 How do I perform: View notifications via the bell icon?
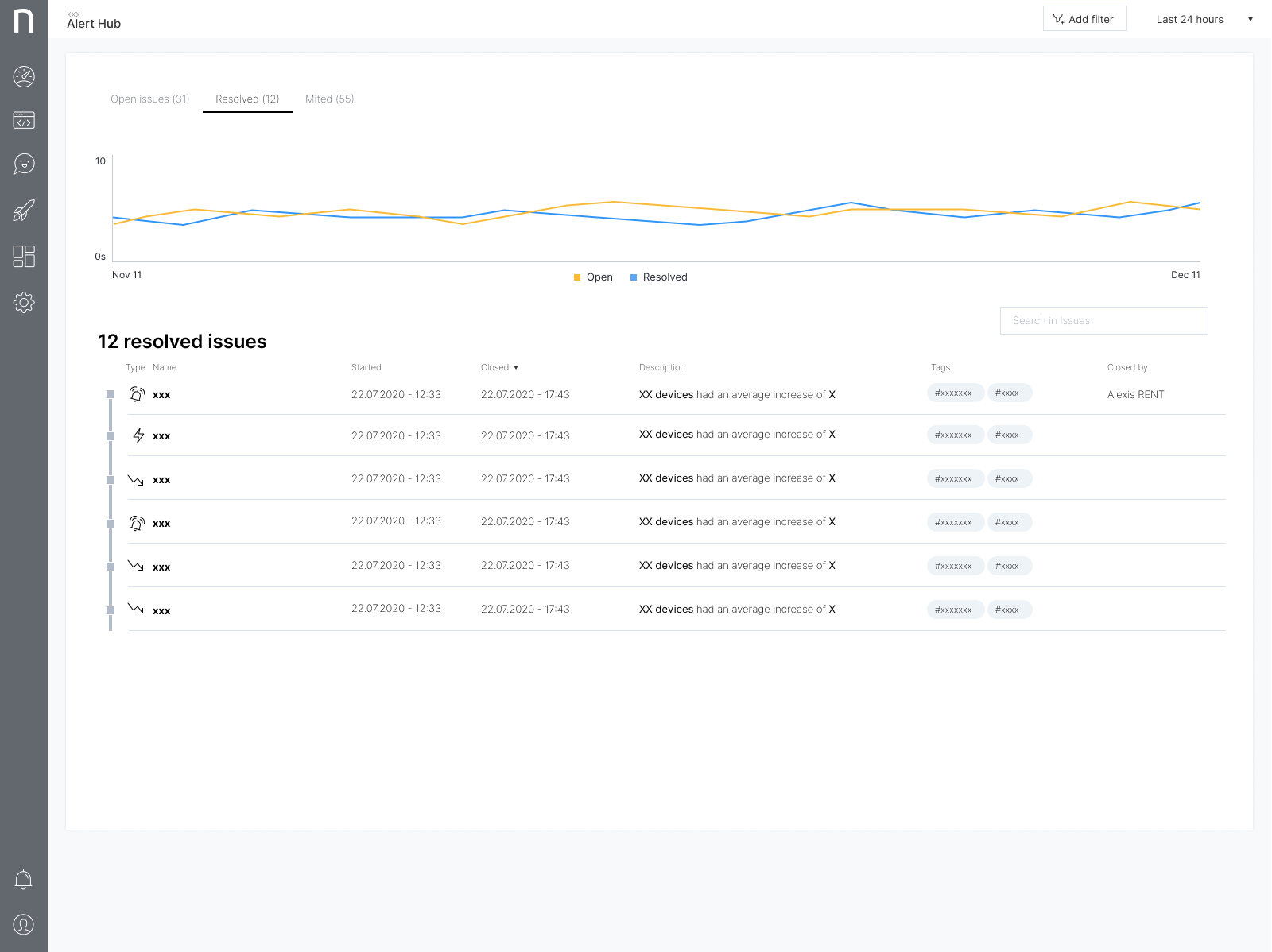point(24,879)
